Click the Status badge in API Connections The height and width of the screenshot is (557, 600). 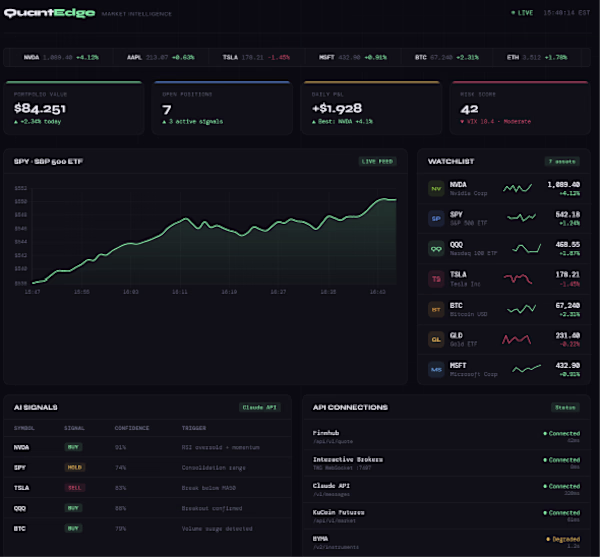pyautogui.click(x=565, y=407)
